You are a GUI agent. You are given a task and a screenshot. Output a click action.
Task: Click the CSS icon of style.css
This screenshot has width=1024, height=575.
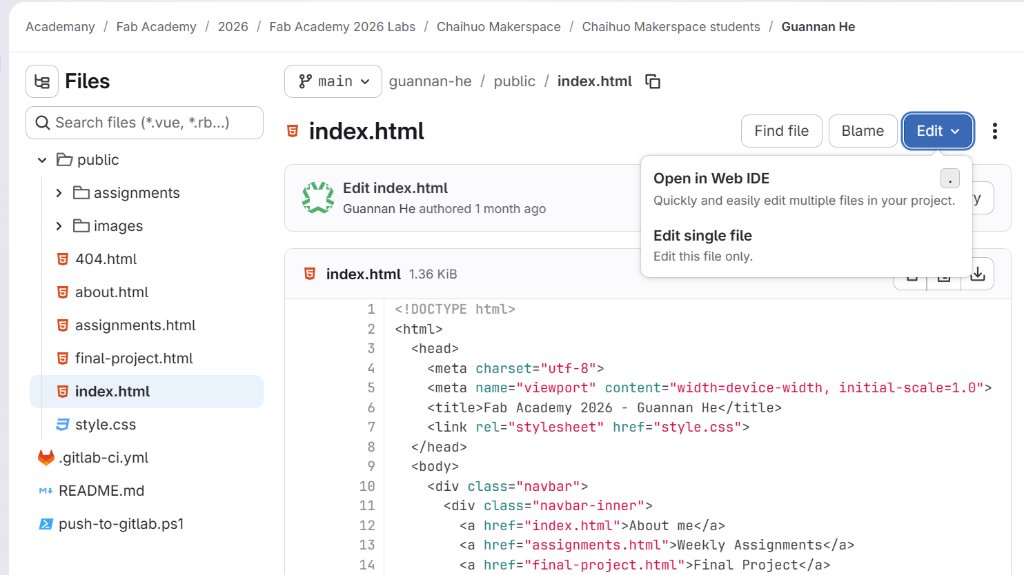click(62, 424)
